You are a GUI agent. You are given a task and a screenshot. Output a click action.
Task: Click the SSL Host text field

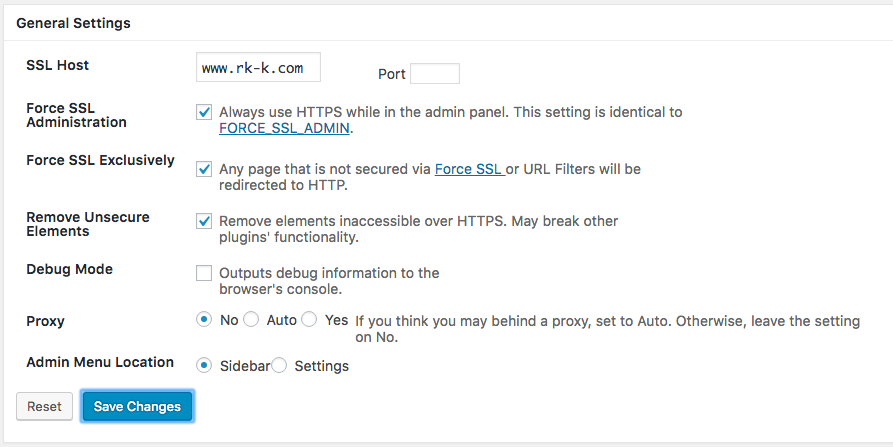coord(258,67)
